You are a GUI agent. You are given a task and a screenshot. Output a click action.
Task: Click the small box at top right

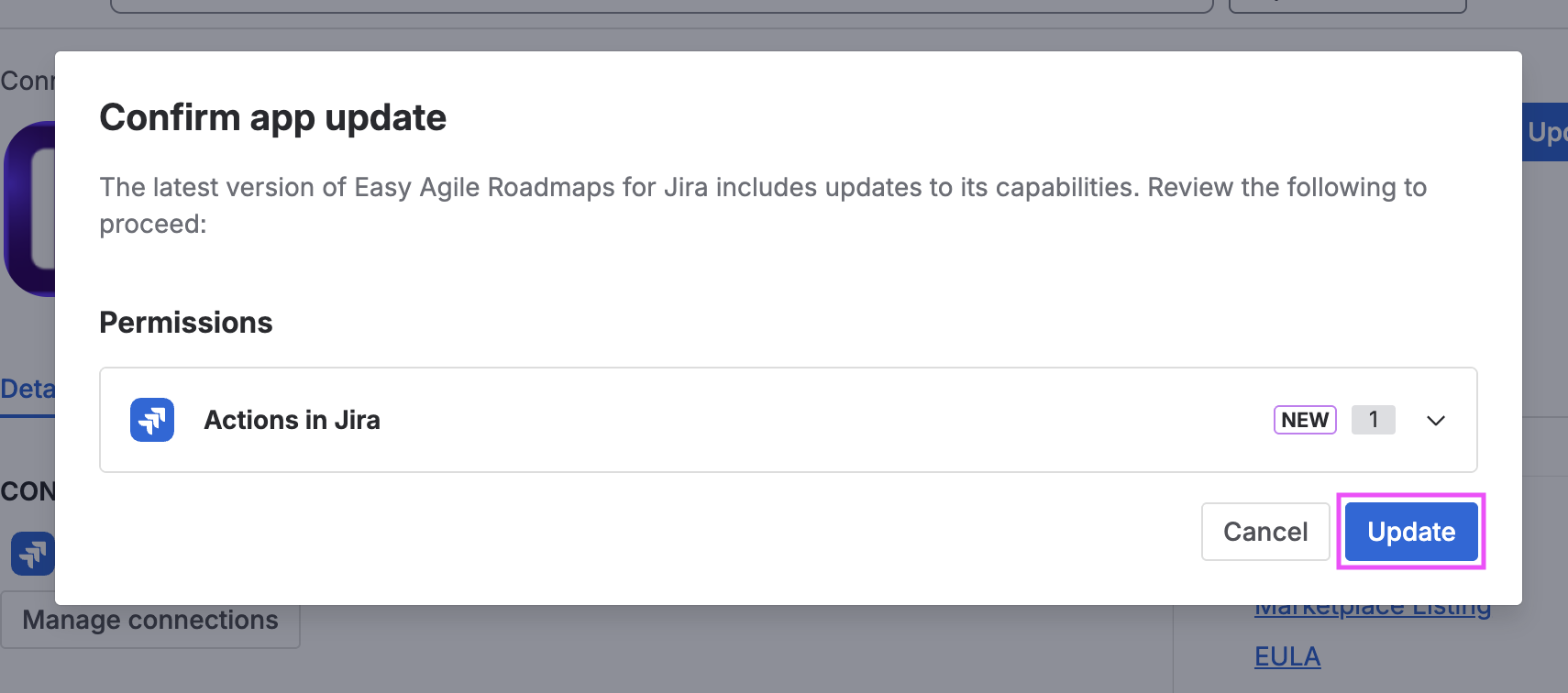click(x=1347, y=6)
